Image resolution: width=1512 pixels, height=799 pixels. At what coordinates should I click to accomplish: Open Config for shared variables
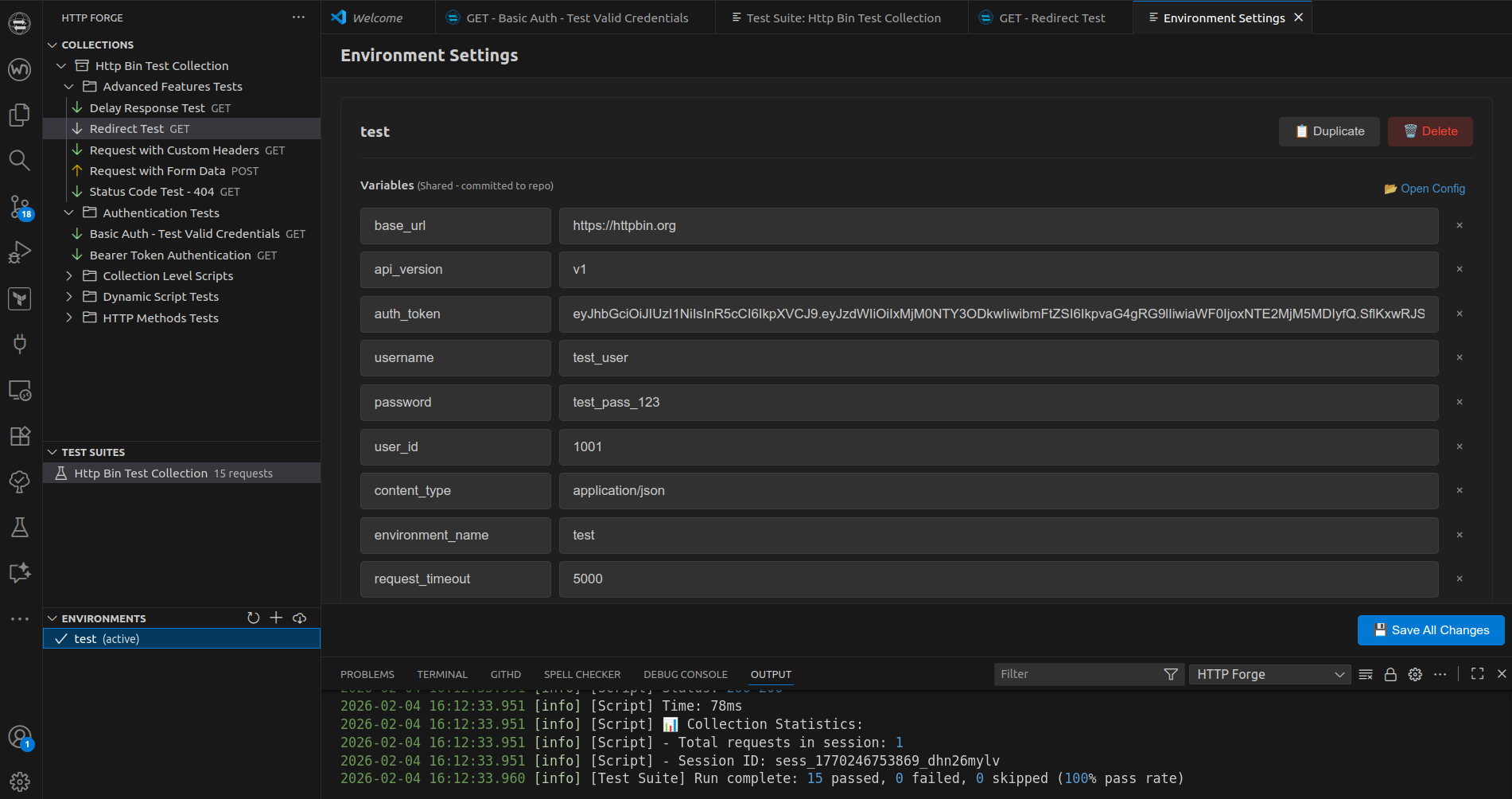(1424, 189)
